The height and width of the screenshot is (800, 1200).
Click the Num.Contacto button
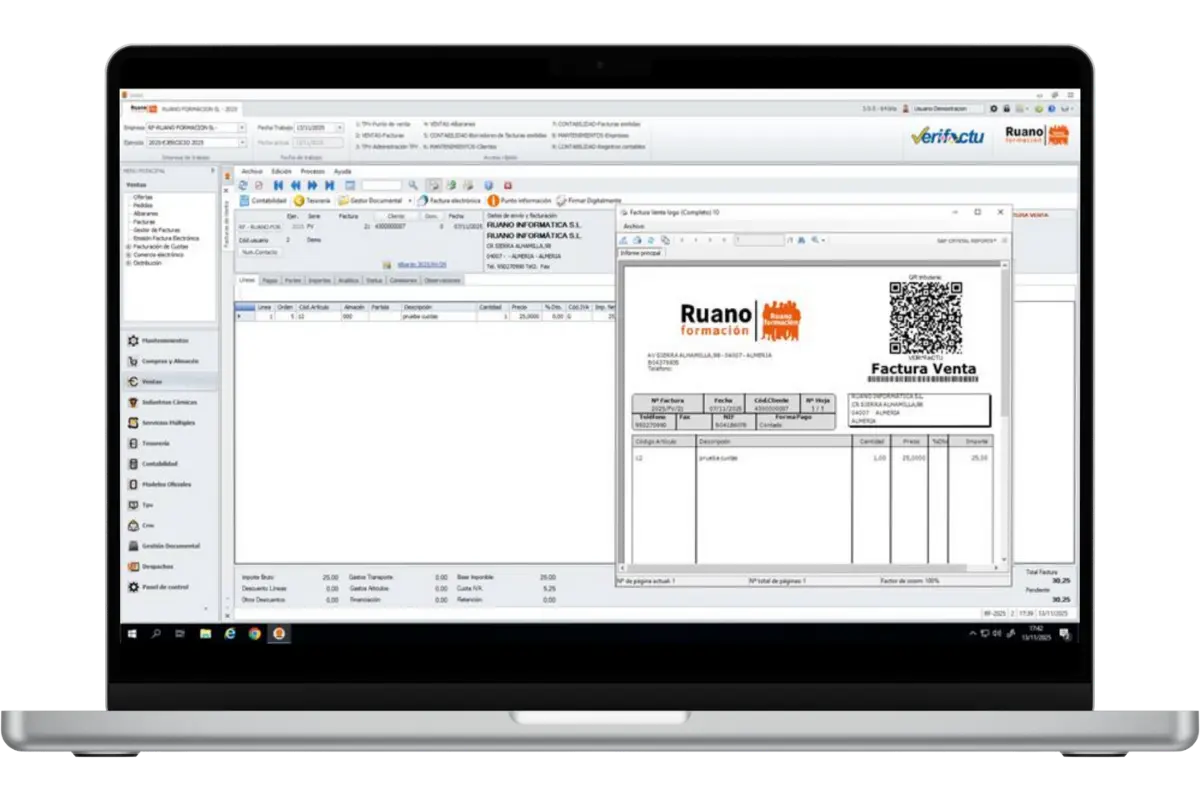tap(260, 252)
